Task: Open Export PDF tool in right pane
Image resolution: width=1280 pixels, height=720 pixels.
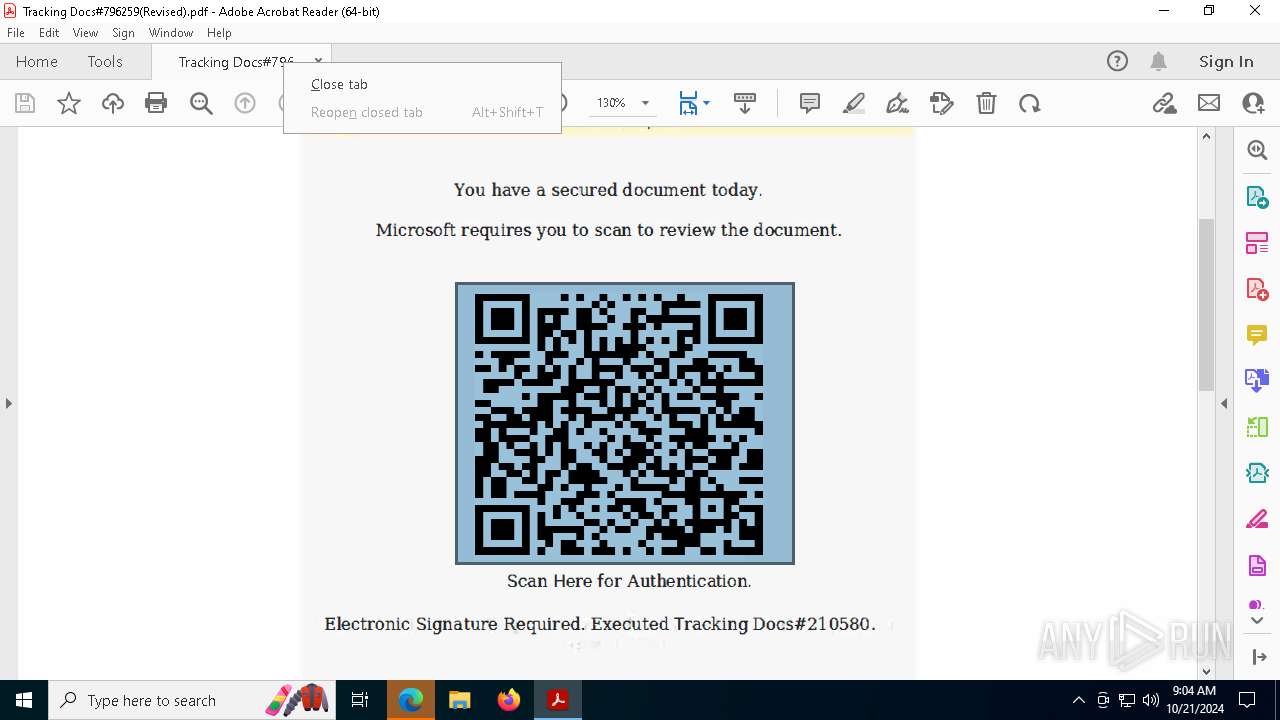Action: 1257,196
